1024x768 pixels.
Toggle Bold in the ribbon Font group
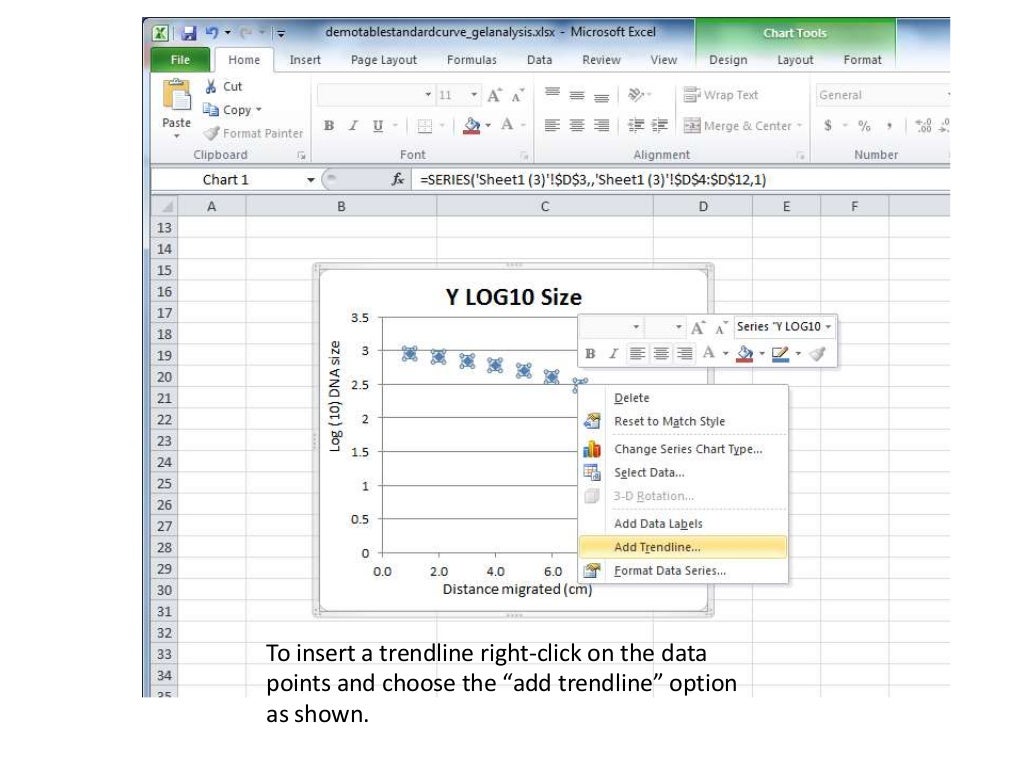[328, 125]
